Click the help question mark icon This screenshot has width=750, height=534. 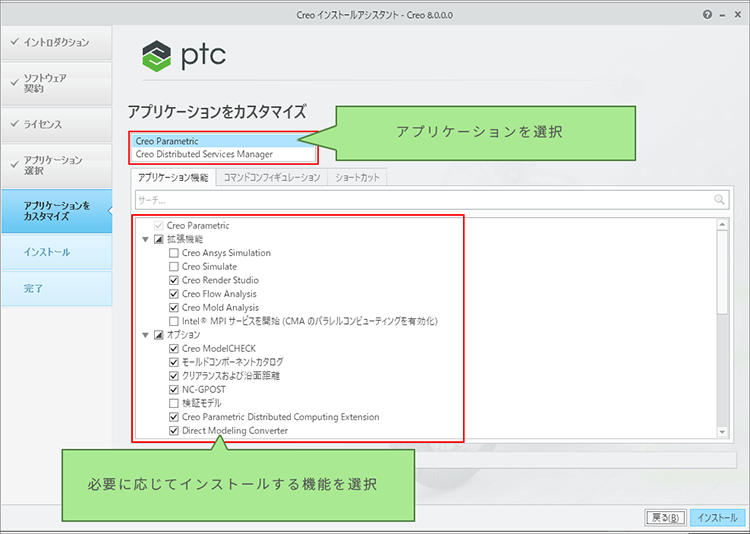click(x=707, y=15)
